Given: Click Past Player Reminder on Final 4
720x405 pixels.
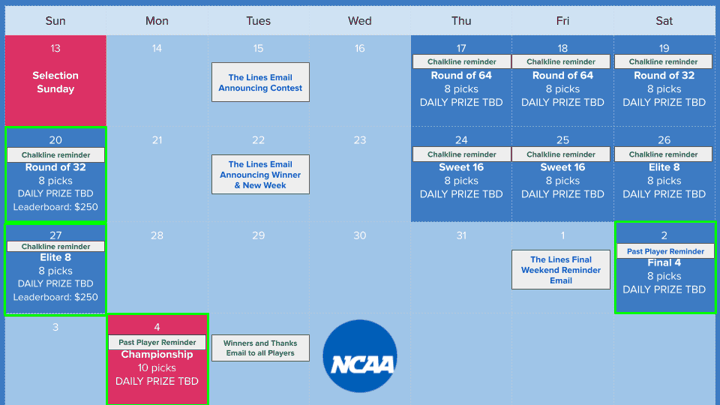Looking at the screenshot, I should (x=665, y=251).
